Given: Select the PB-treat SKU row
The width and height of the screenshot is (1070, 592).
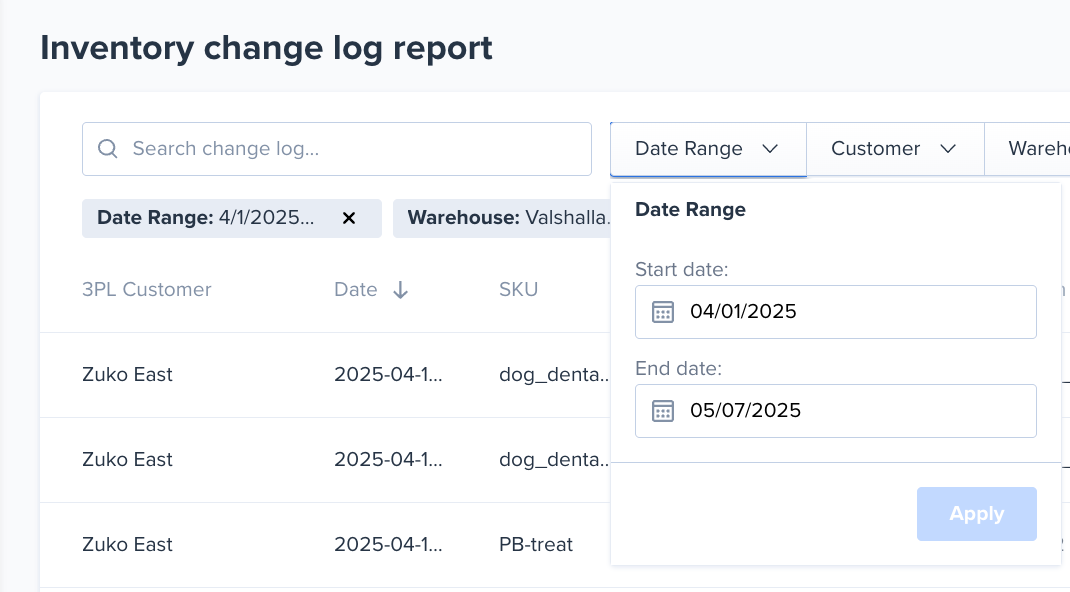Looking at the screenshot, I should (536, 545).
